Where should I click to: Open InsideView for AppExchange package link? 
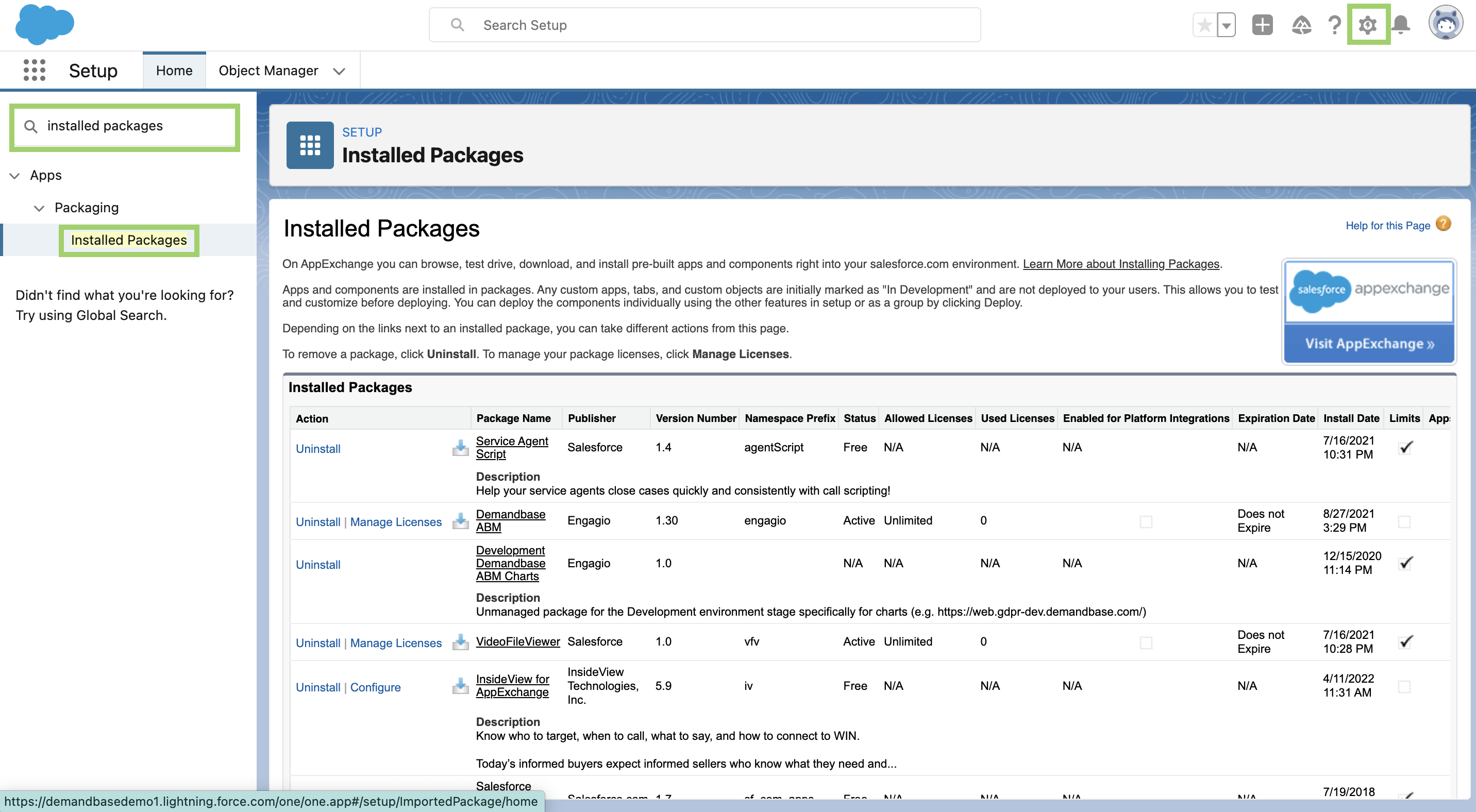(x=512, y=685)
